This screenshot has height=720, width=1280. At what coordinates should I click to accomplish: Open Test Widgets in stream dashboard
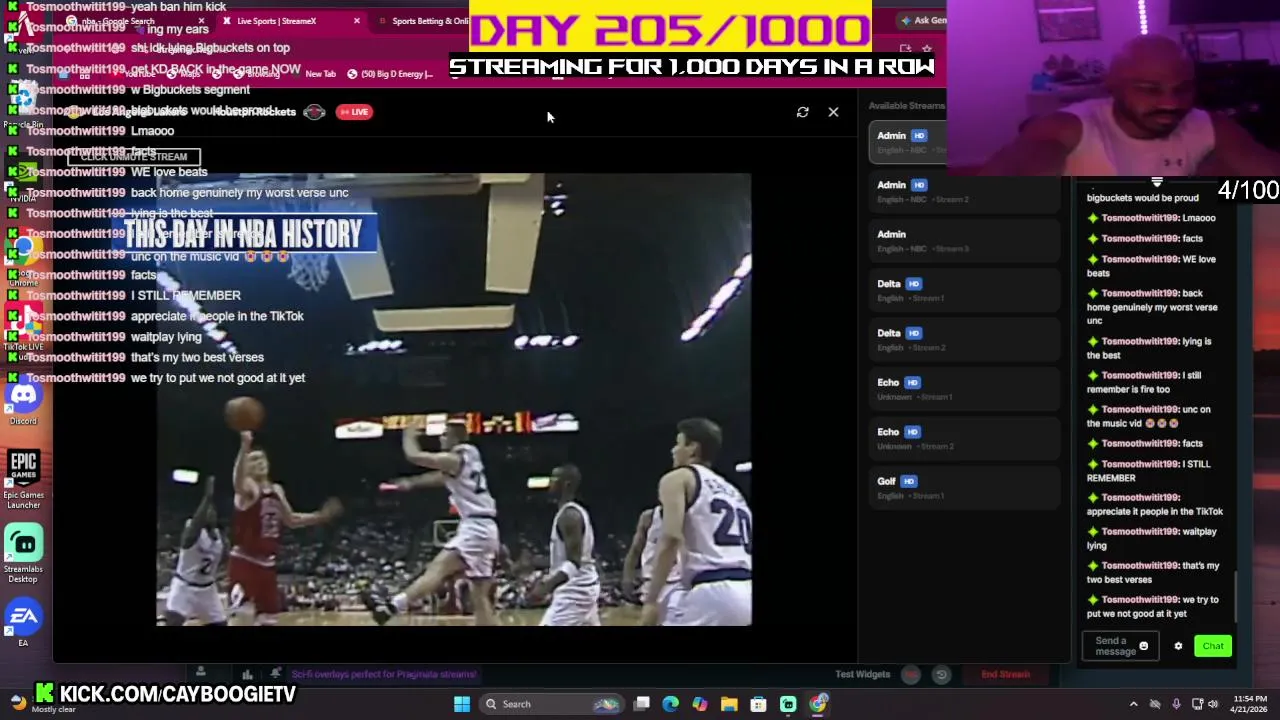point(862,674)
